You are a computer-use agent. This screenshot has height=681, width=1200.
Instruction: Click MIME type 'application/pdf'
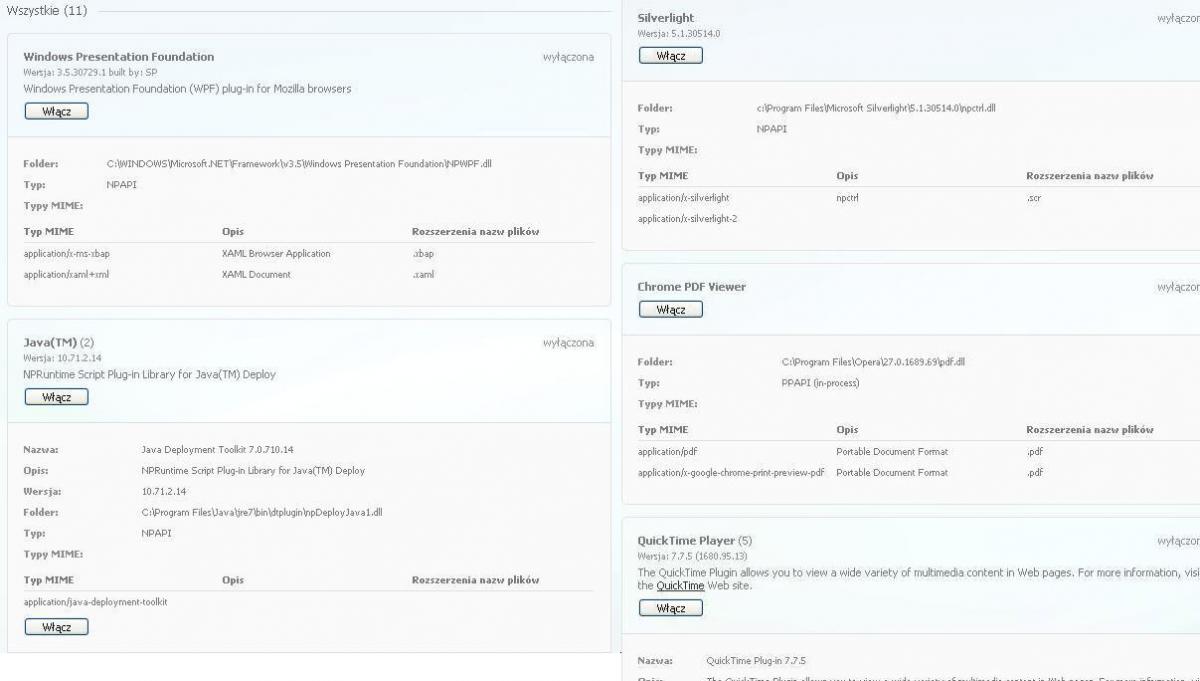667,452
